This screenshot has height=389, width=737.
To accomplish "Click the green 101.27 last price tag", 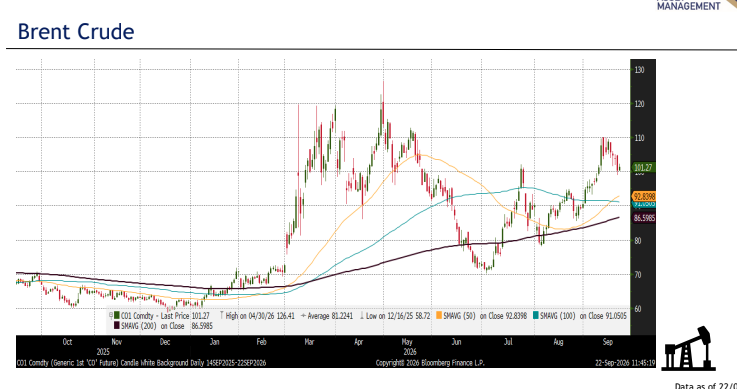I will tap(643, 167).
